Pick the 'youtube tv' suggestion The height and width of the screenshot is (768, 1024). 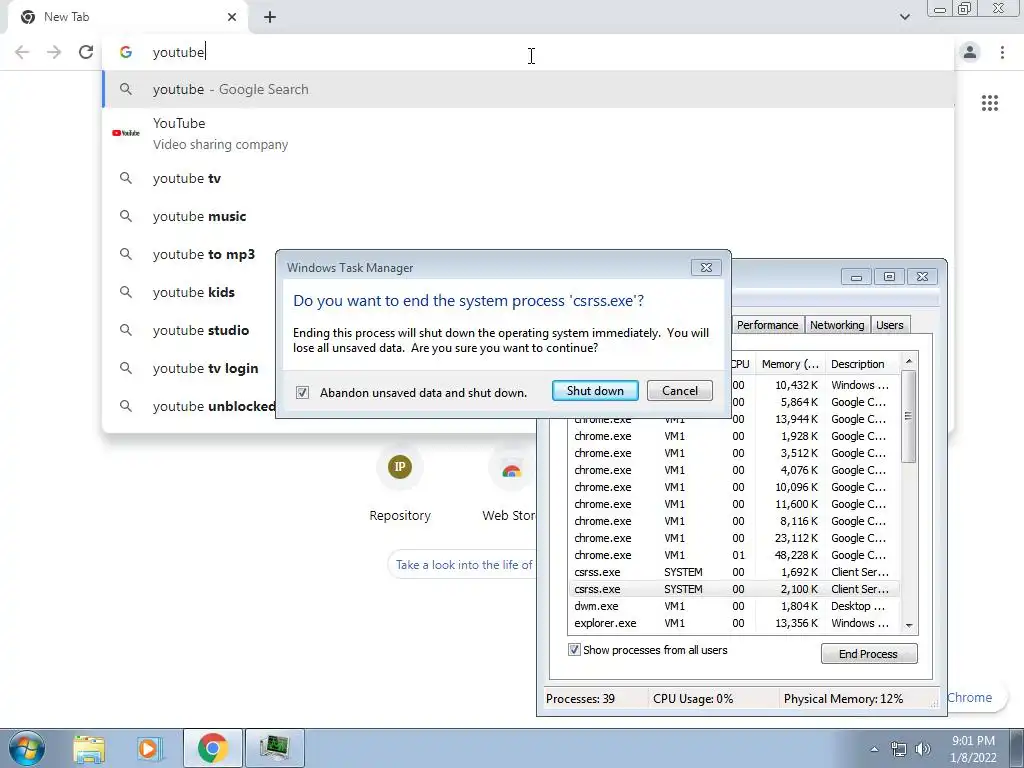528,178
